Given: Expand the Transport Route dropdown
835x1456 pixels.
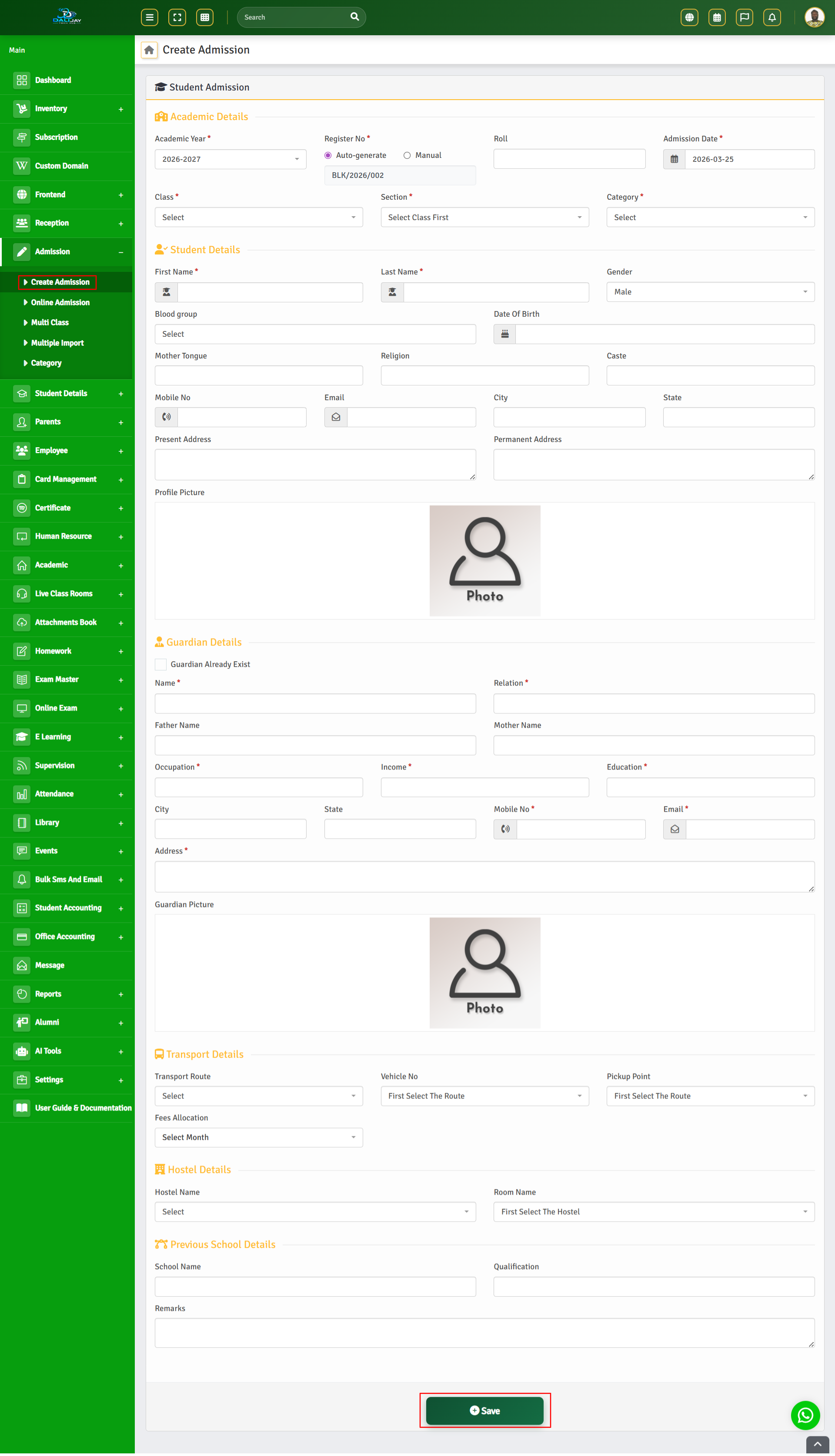Looking at the screenshot, I should pos(258,1095).
